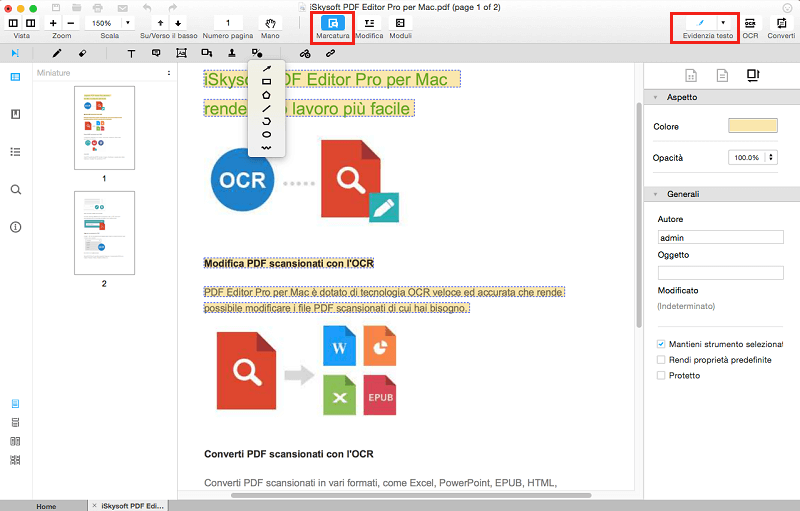
Task: Select page 2 thumbnail
Action: (x=105, y=233)
